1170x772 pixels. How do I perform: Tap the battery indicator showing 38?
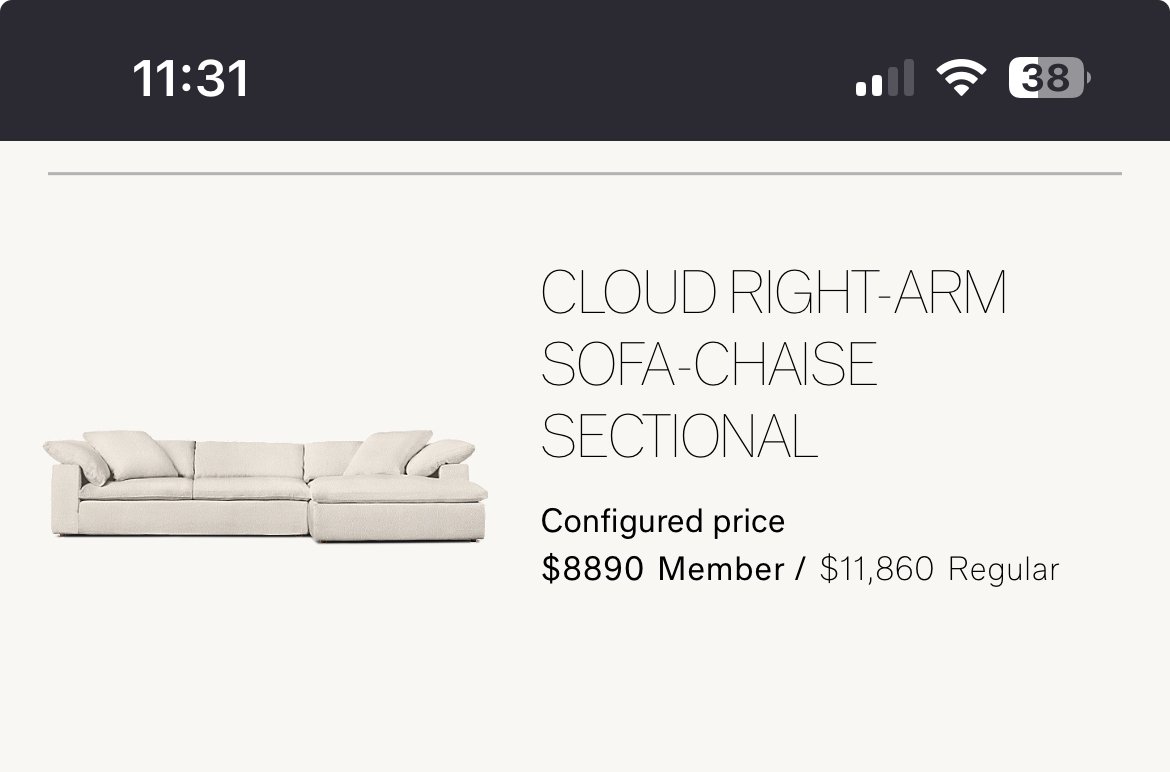click(1049, 78)
